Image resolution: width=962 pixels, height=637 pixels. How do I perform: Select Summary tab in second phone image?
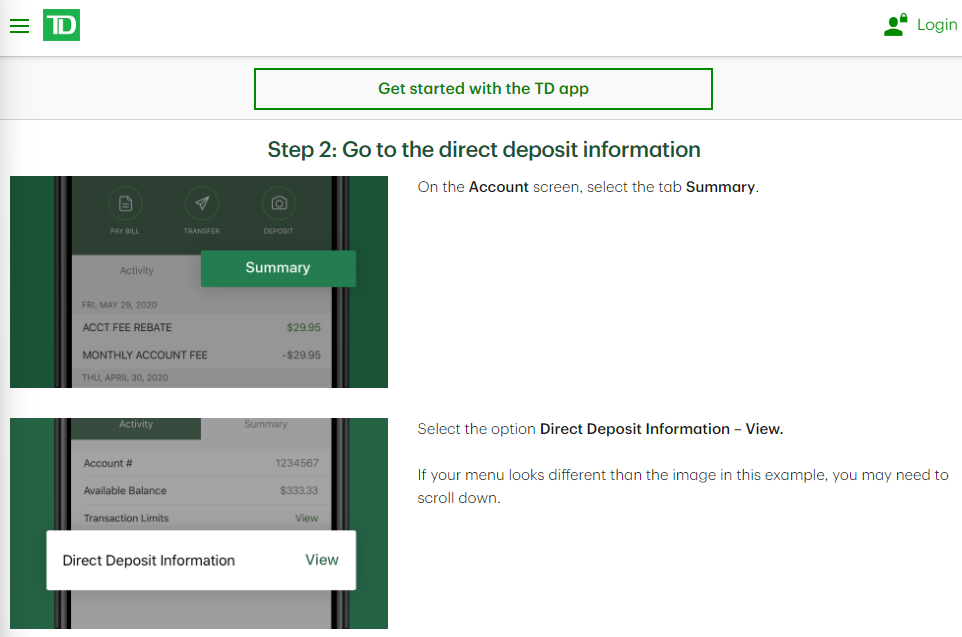point(266,425)
